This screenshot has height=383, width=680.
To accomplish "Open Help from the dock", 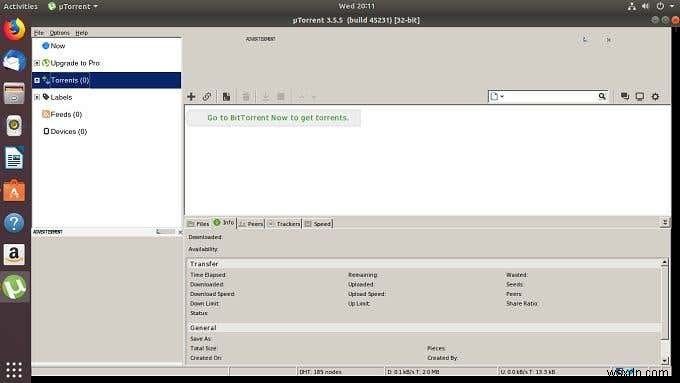I will pyautogui.click(x=14, y=223).
